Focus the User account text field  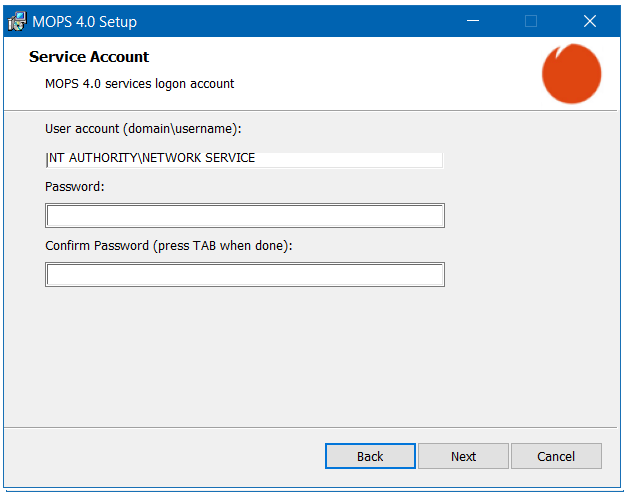coord(244,158)
